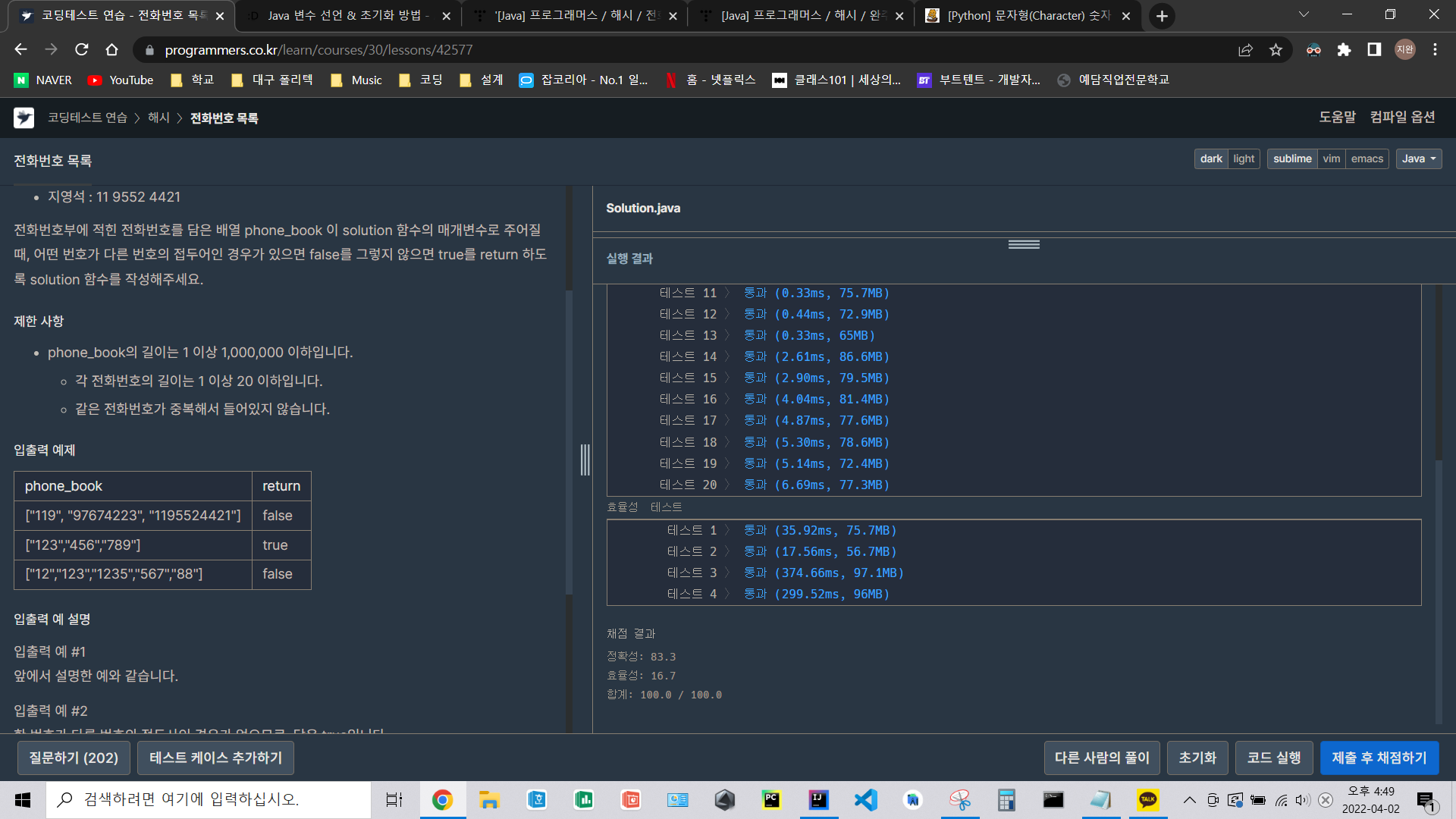Open the side panel icon in Chrome toolbar

[1374, 50]
